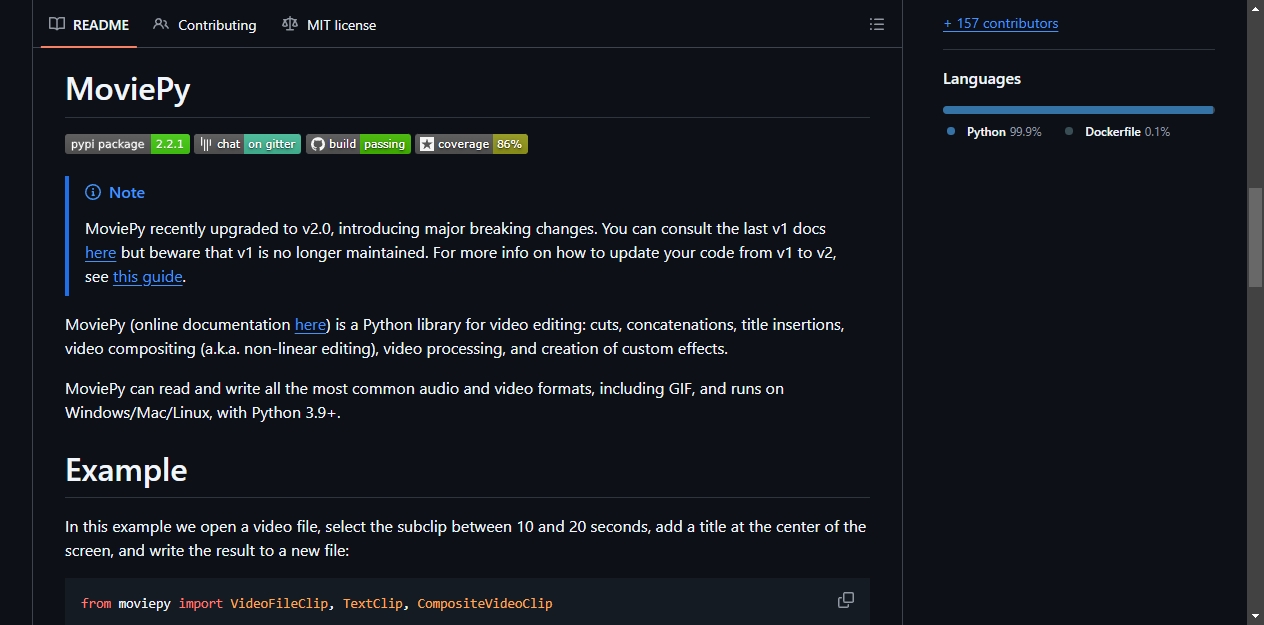Viewport: 1264px width, 625px height.
Task: Click the chat on gitter badge
Action: tap(247, 144)
